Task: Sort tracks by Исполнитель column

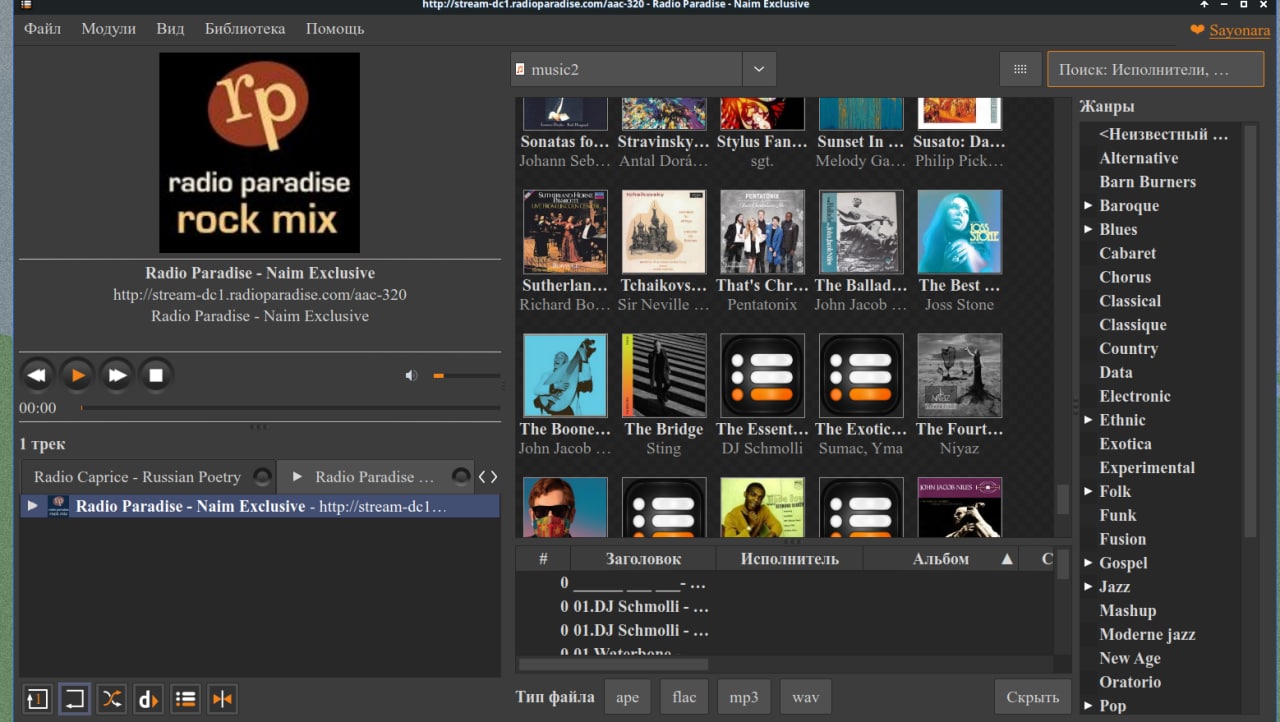Action: coord(790,559)
